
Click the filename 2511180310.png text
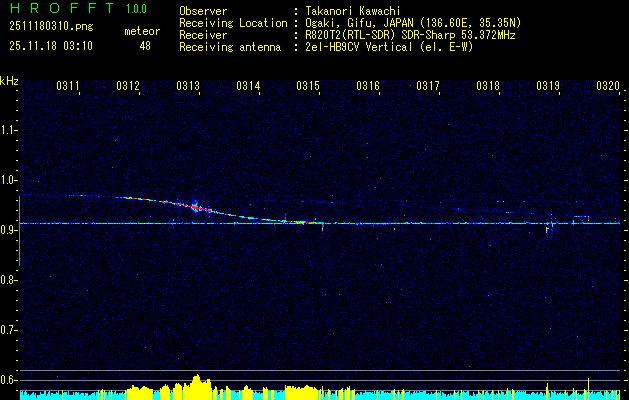tap(51, 26)
